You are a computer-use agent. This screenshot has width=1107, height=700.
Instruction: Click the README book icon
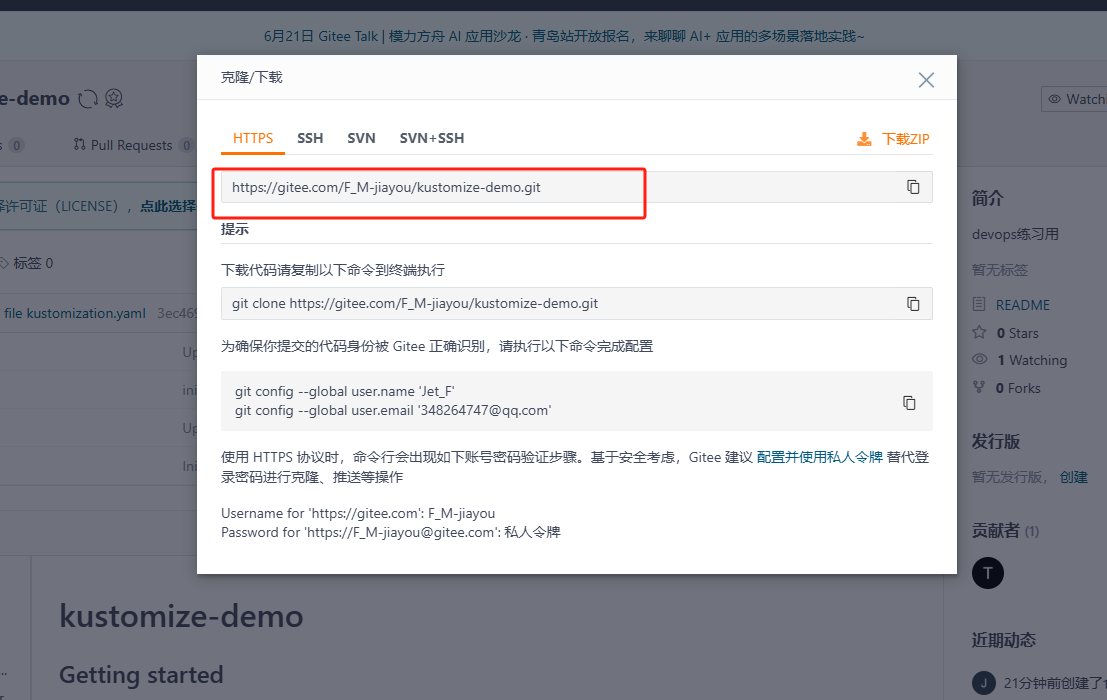pyautogui.click(x=979, y=304)
